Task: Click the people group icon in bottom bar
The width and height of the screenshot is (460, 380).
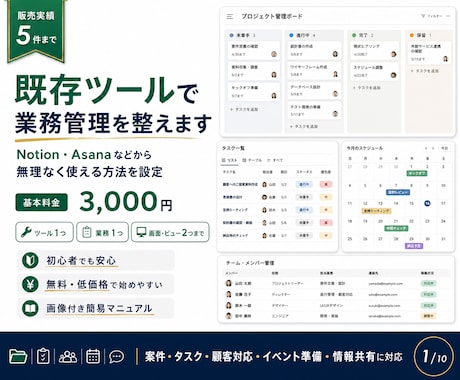Action: (68, 357)
